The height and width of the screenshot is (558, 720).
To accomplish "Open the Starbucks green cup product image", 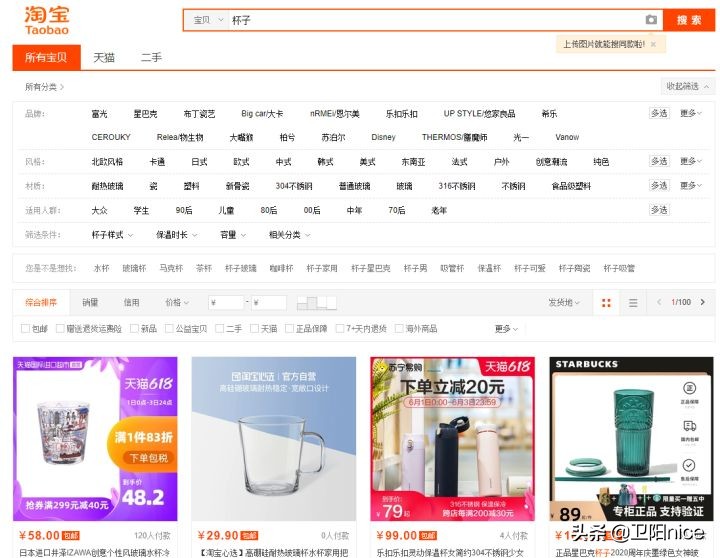I will 631,439.
